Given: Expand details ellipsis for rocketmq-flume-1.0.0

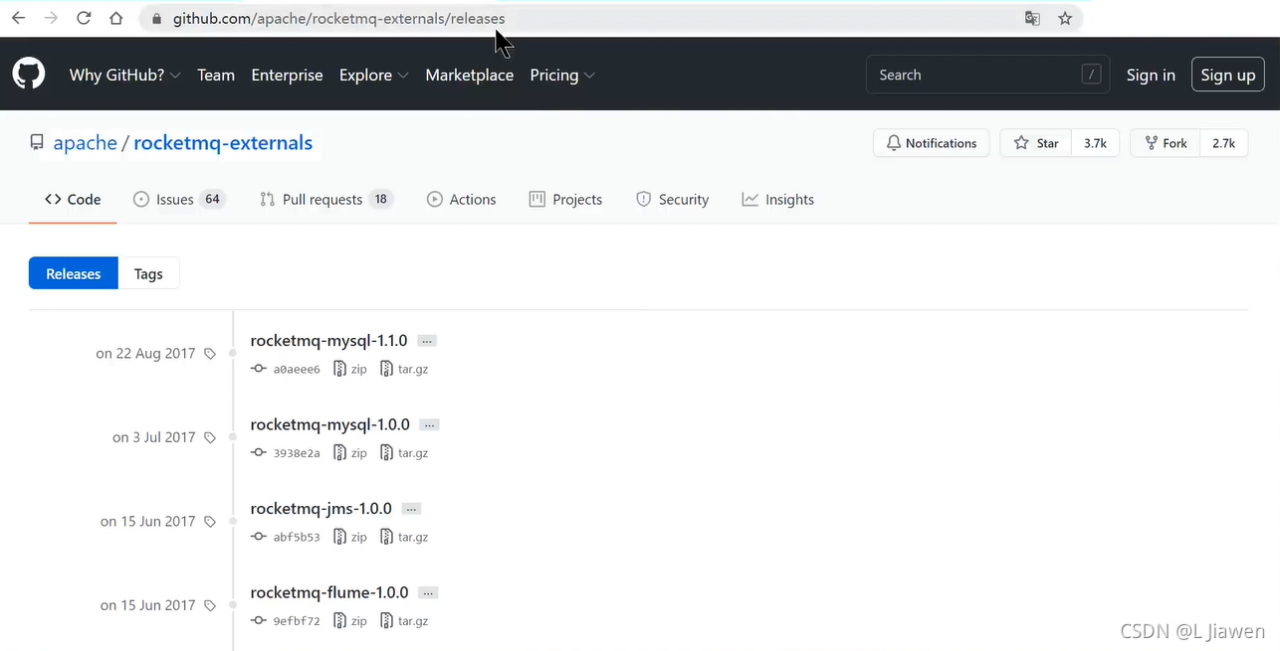Looking at the screenshot, I should (x=428, y=593).
